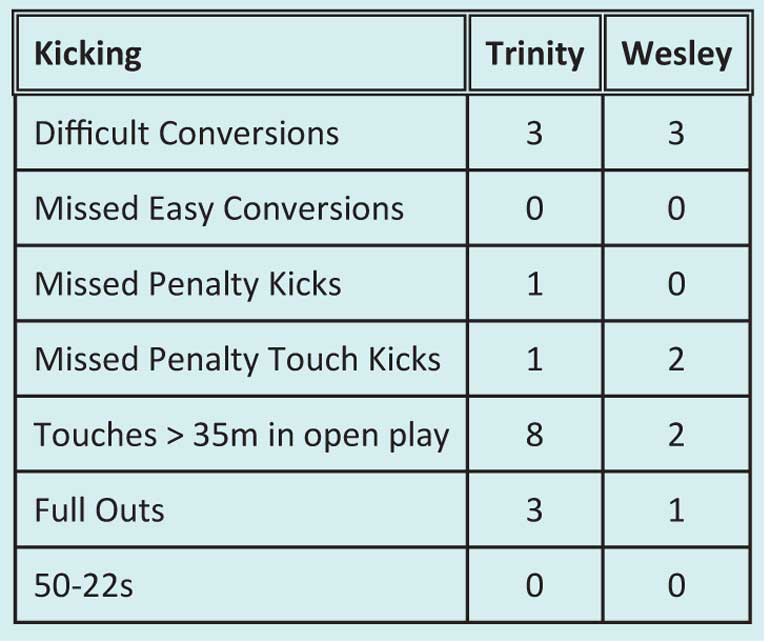Select the Trinity column header

point(535,53)
